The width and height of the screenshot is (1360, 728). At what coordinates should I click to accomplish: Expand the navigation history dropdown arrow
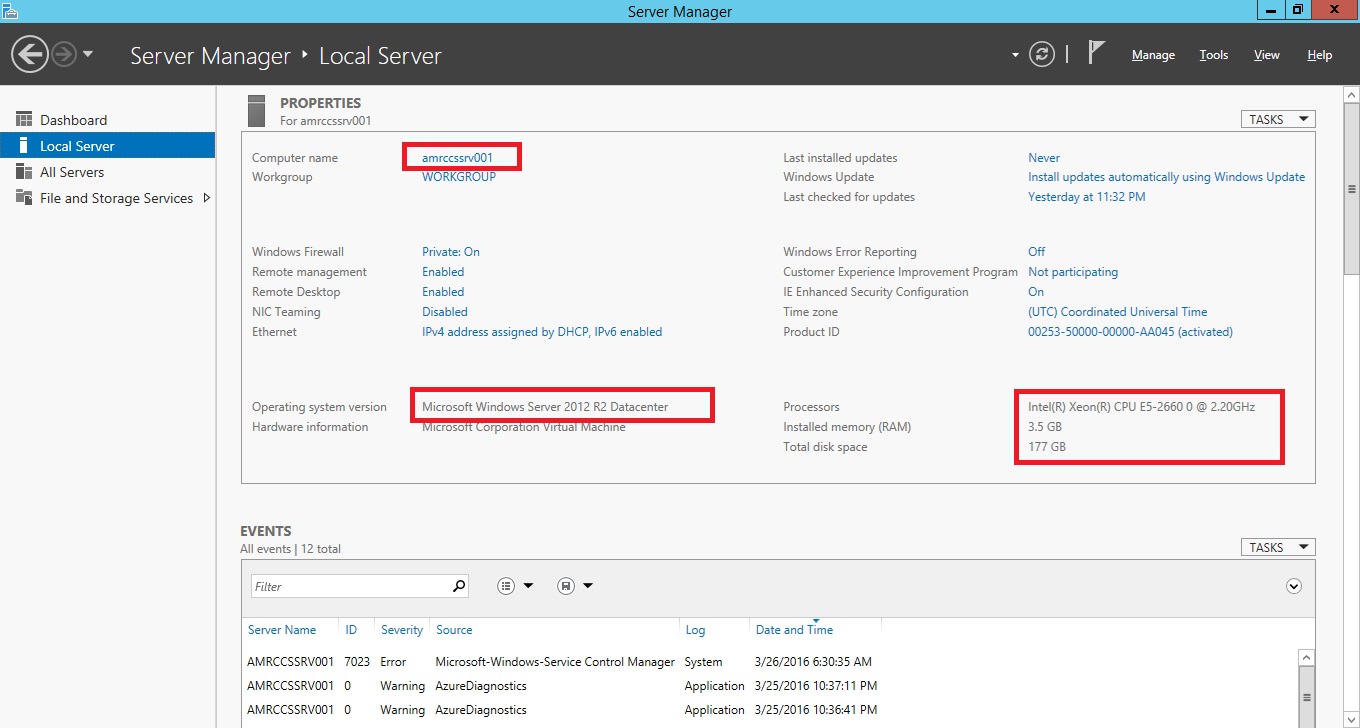coord(88,54)
